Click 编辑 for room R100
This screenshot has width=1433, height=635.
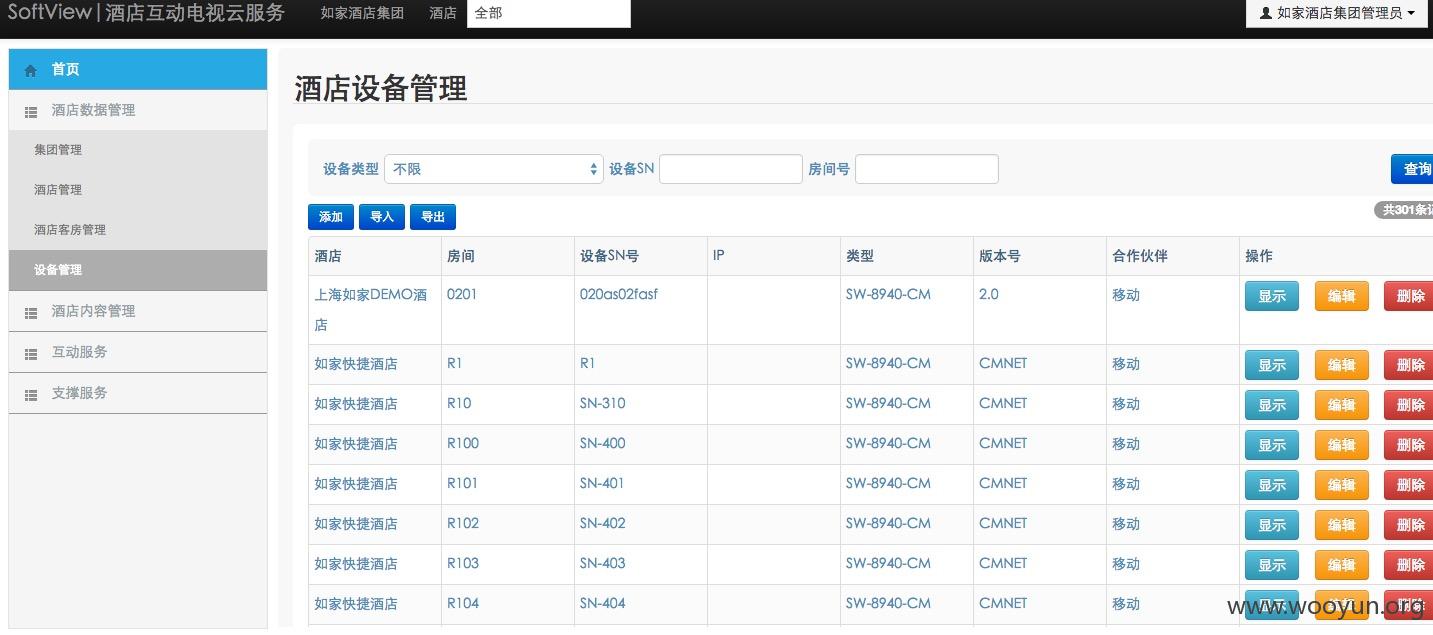point(1341,445)
